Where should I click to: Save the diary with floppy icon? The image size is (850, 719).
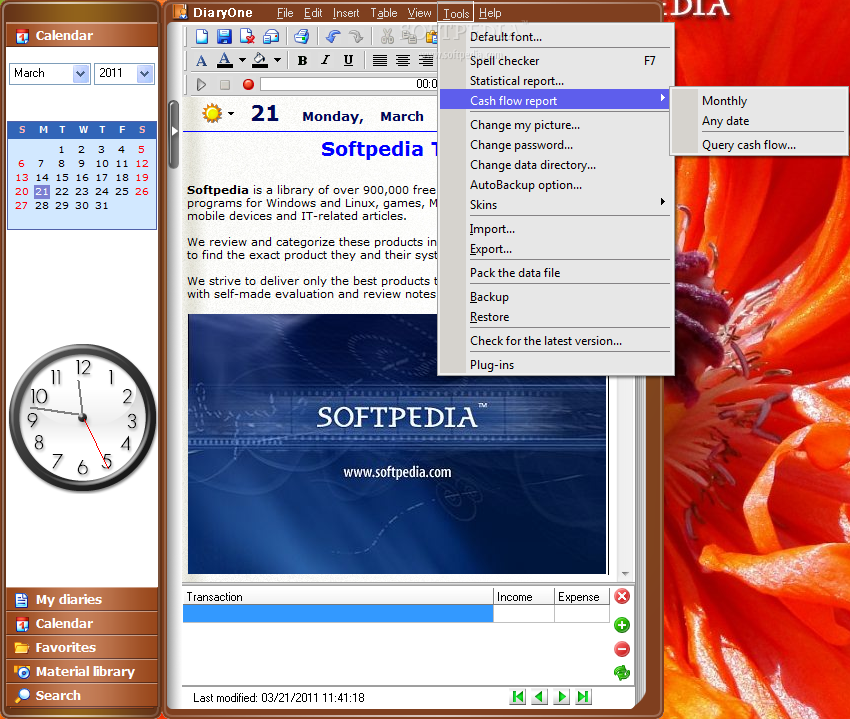click(224, 36)
